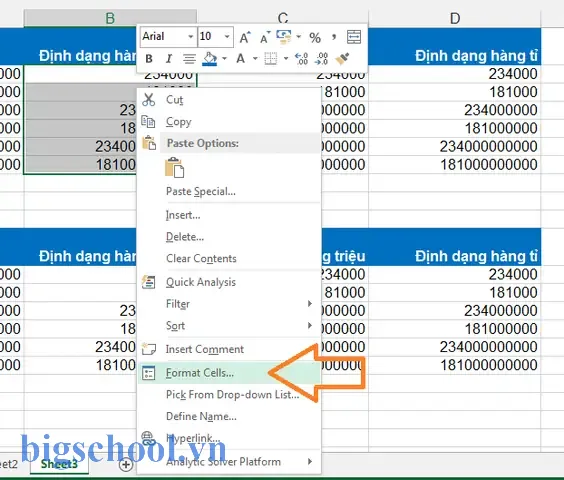564x480 pixels.
Task: Click Decrease Font Size icon
Action: click(x=265, y=37)
